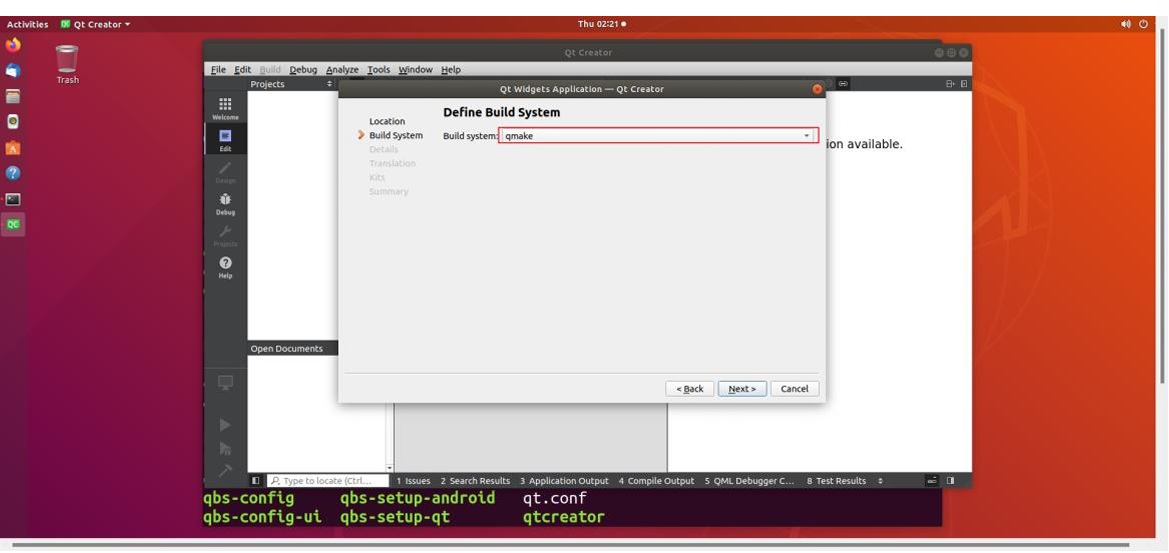The image size is (1169, 553).
Task: Open the Edit menu
Action: tap(243, 69)
